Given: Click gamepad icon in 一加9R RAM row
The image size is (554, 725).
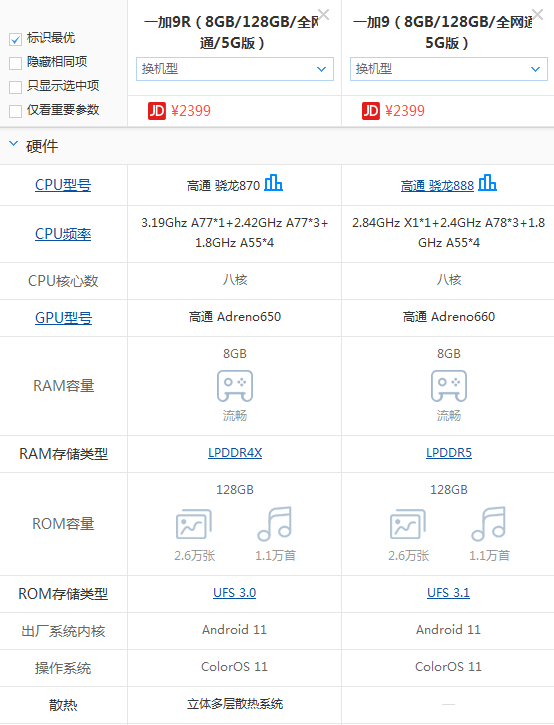Looking at the screenshot, I should [x=235, y=386].
